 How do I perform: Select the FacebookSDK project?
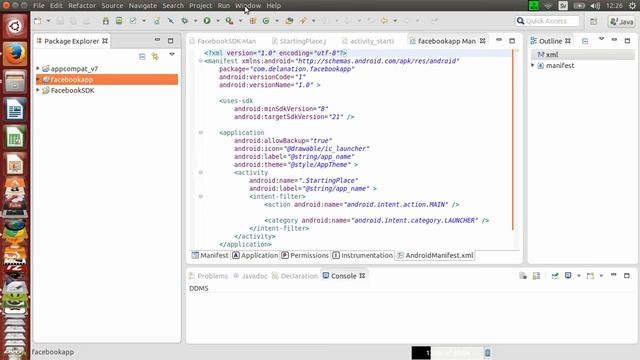point(72,90)
